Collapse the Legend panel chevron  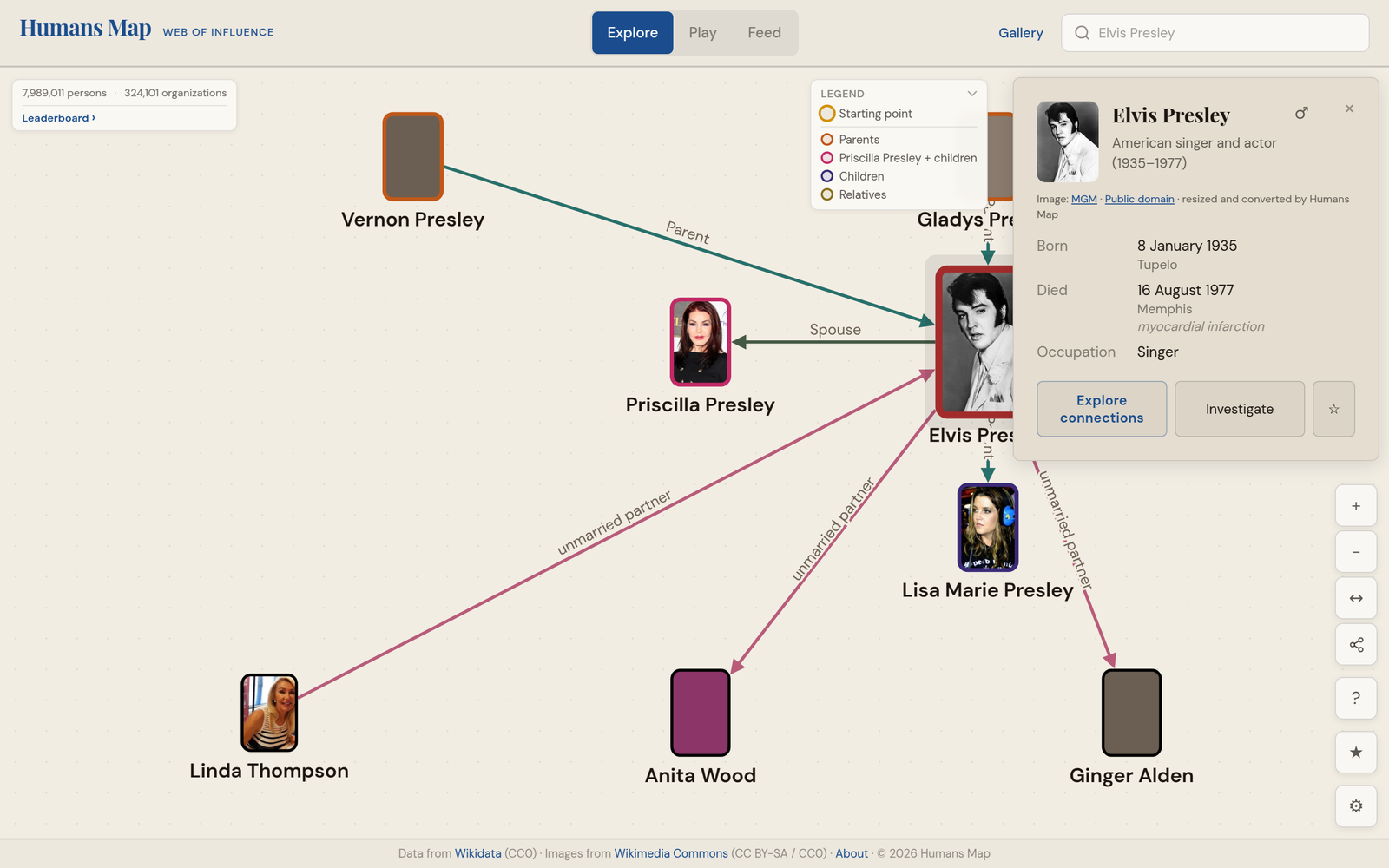click(972, 94)
